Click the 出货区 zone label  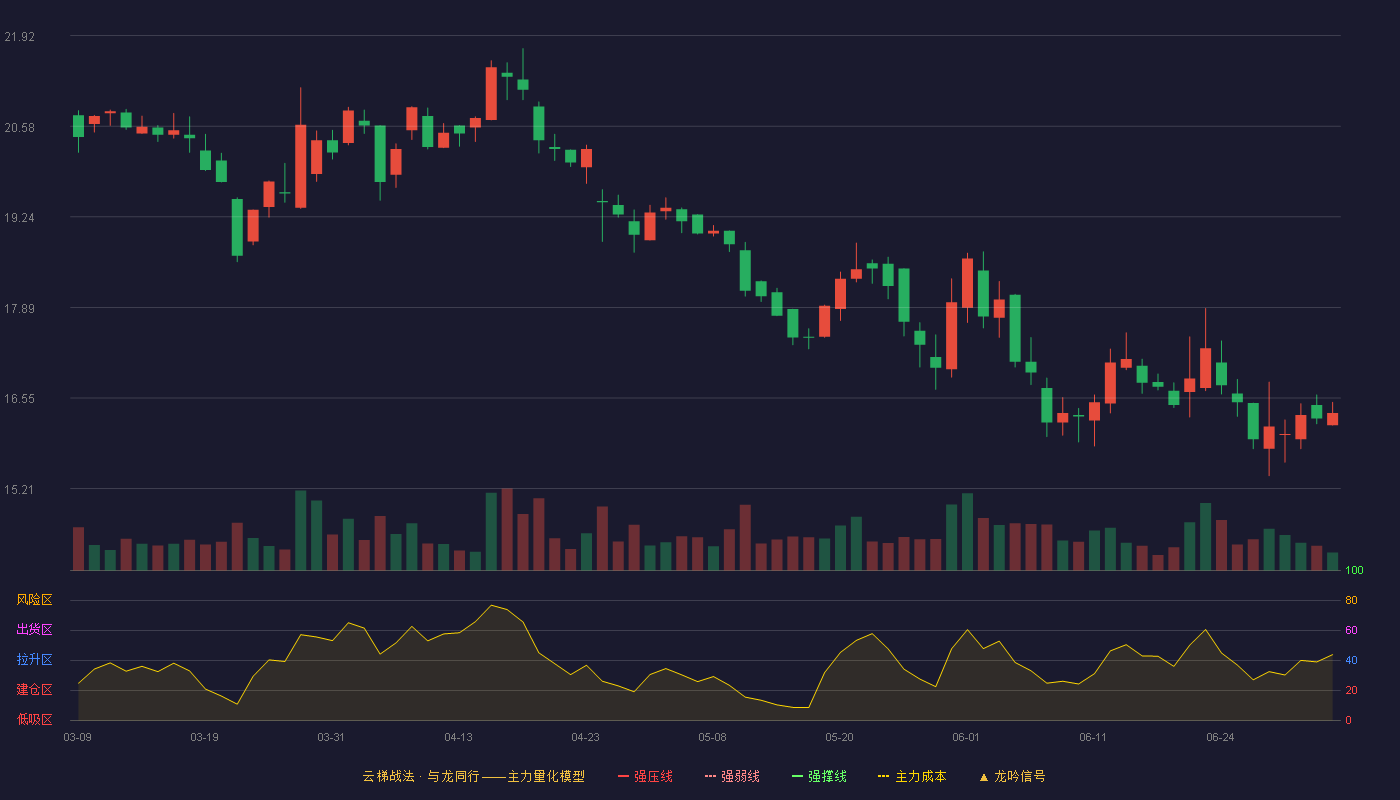pos(34,630)
